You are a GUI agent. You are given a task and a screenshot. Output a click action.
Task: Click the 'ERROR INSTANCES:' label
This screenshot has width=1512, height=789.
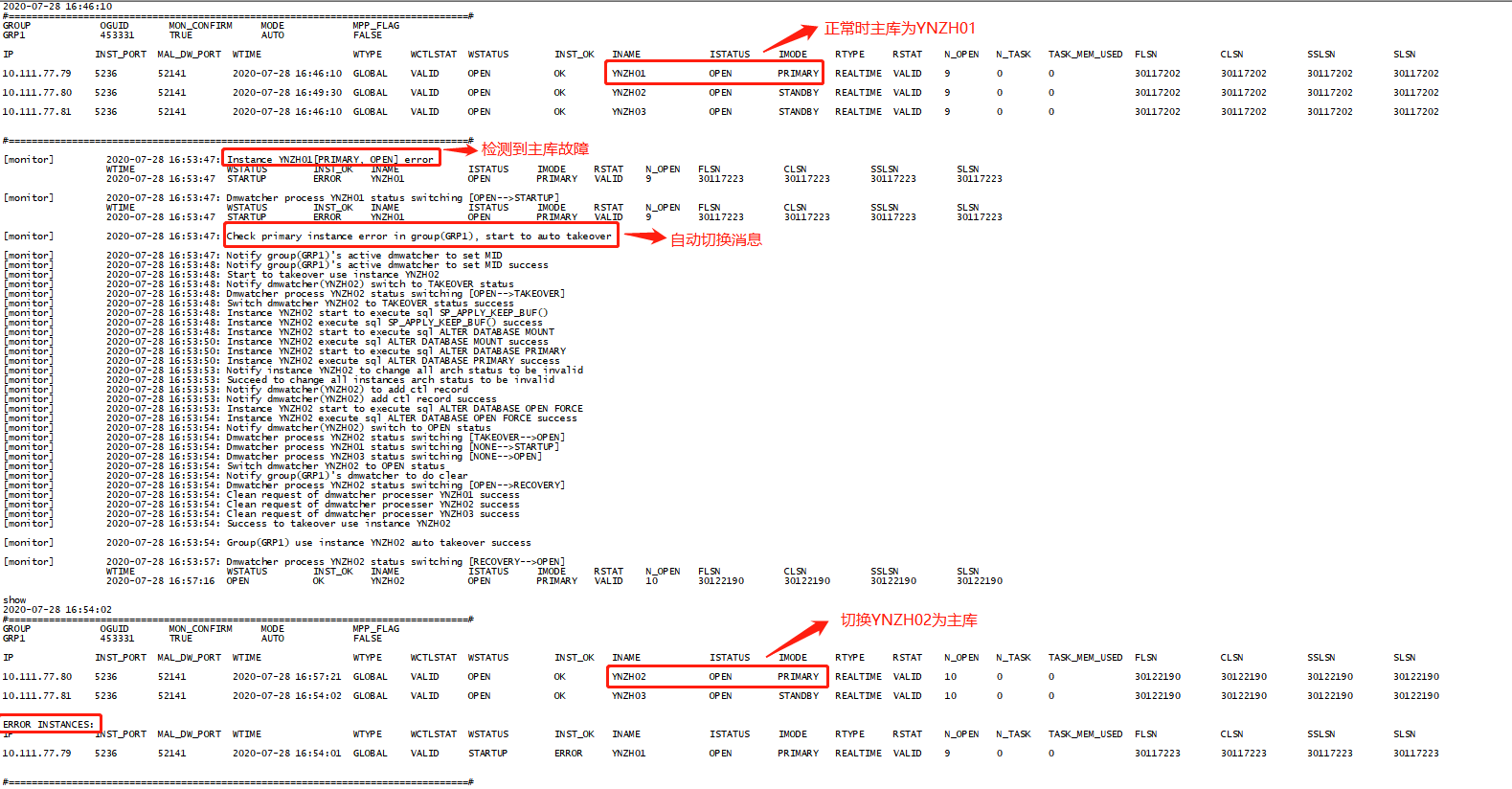(x=49, y=725)
